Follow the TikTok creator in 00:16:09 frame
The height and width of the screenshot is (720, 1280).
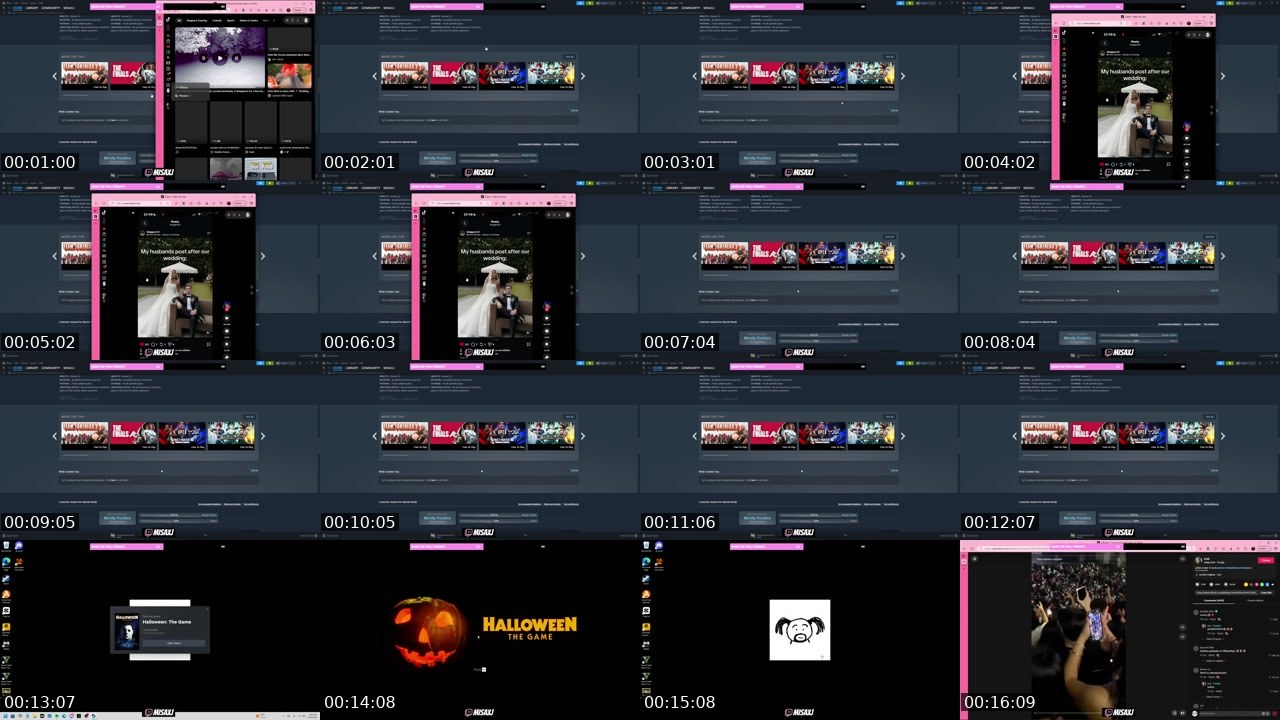click(1265, 560)
